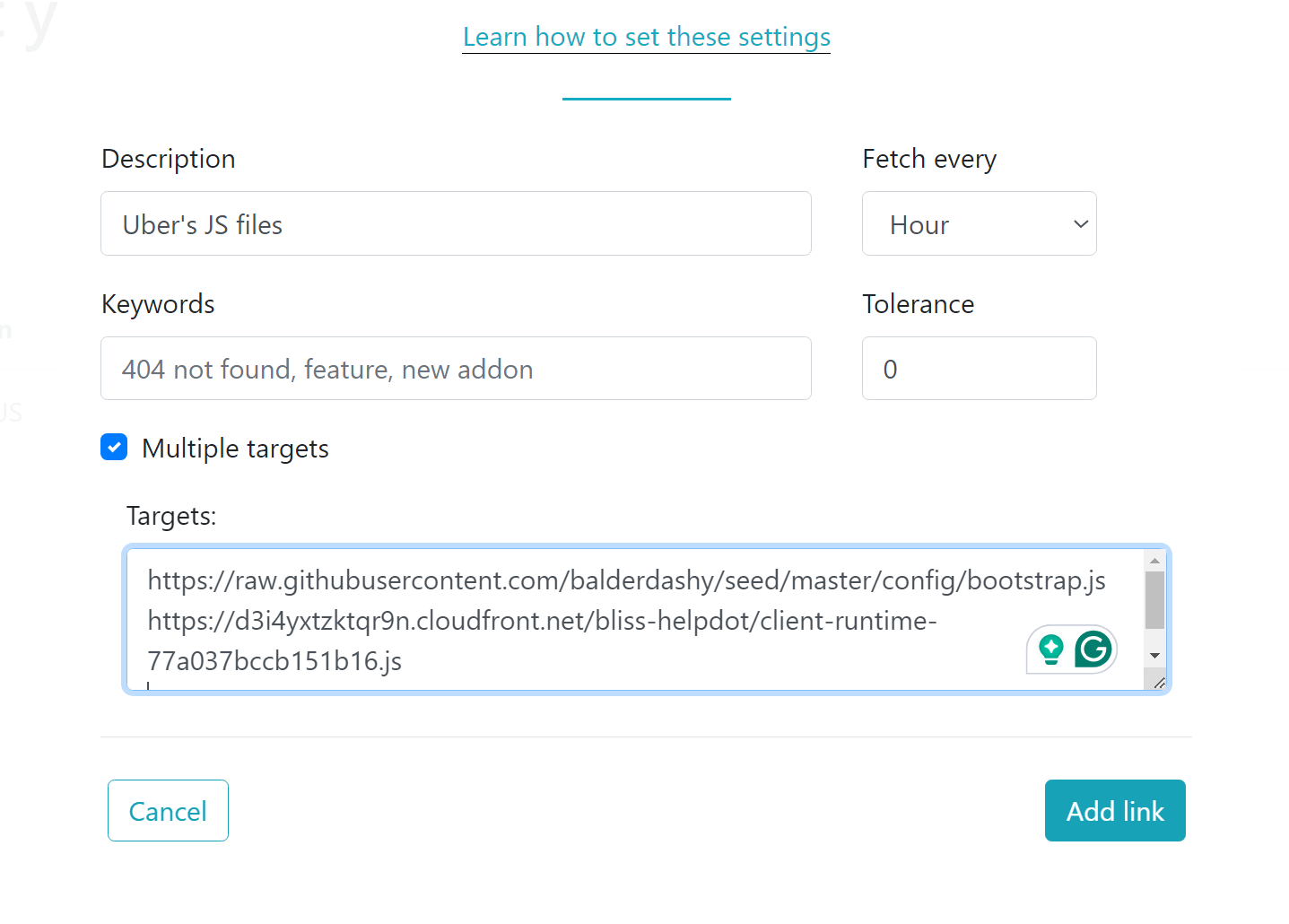Open Grammarly lightbulb suggestions icon
The height and width of the screenshot is (924, 1289).
click(1050, 649)
